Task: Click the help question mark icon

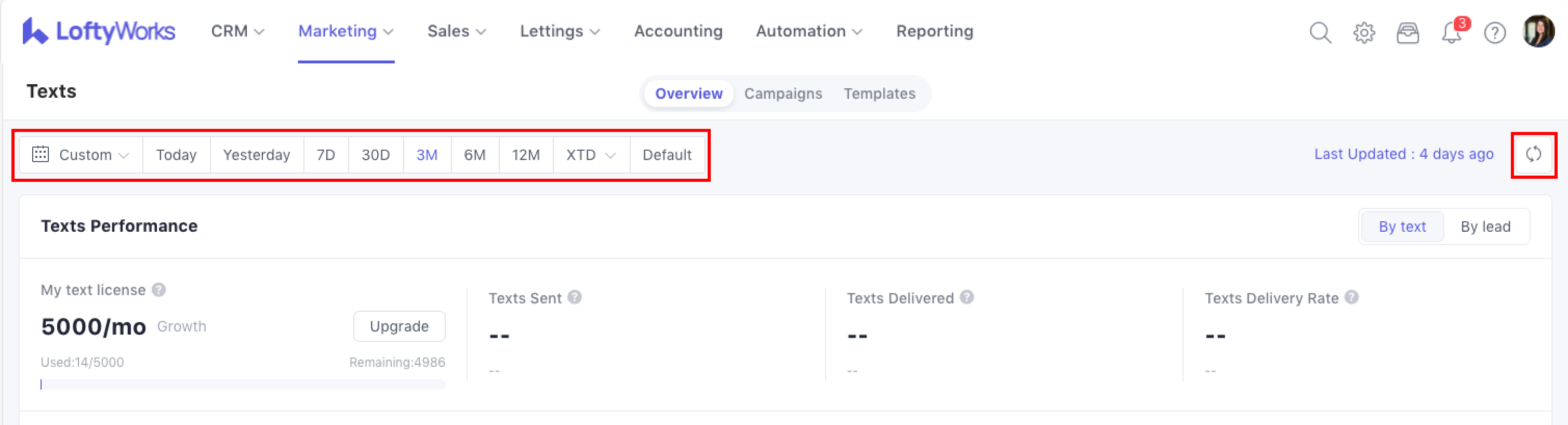Action: click(x=1494, y=32)
